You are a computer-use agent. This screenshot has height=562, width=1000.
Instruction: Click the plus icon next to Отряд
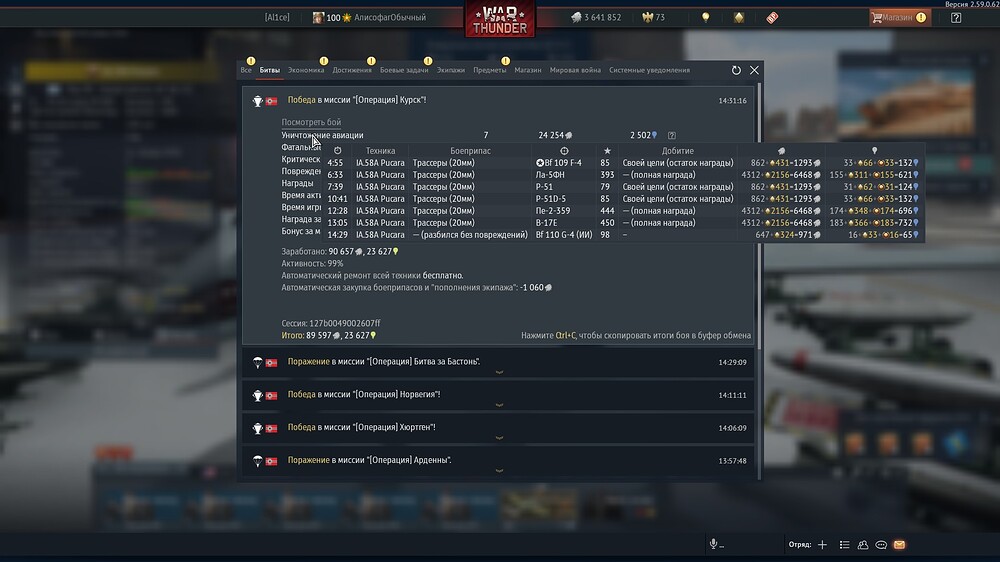[x=822, y=545]
